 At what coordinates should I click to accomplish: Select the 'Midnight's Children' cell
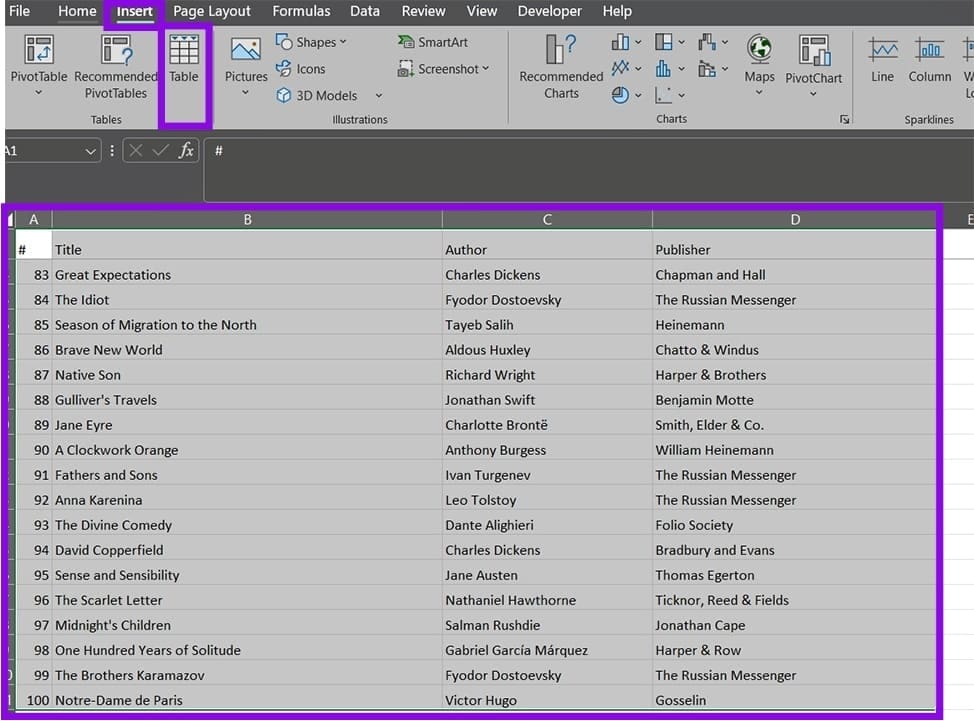(247, 625)
